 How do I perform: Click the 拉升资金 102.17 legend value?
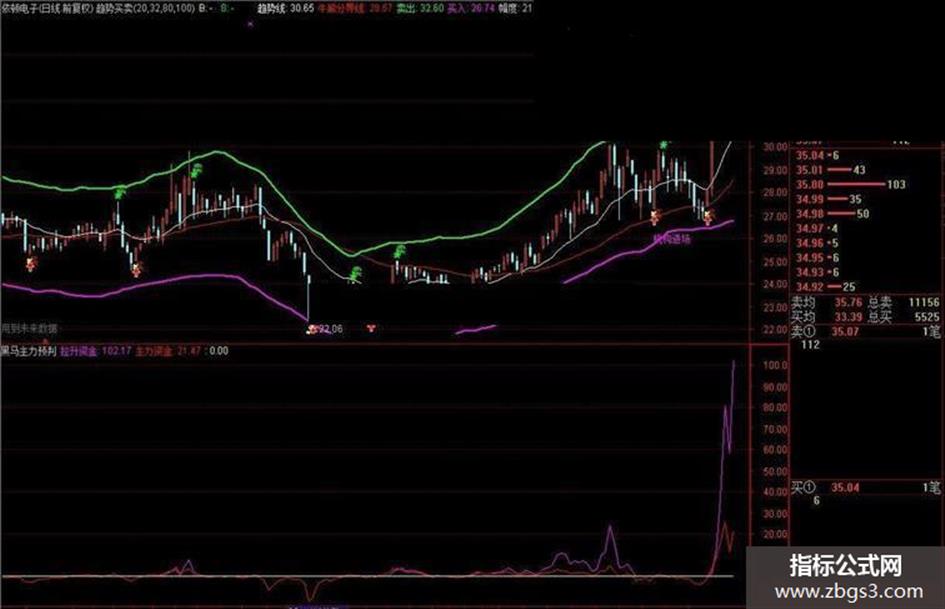(95, 351)
